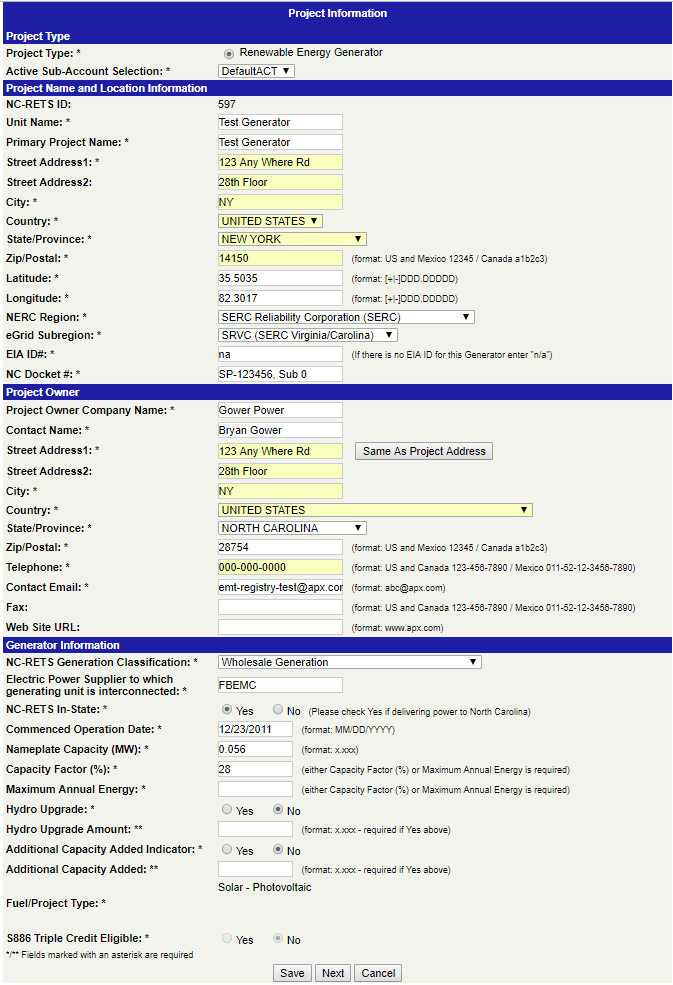Select No for Additional Capacity Added Indicator

coord(278,849)
